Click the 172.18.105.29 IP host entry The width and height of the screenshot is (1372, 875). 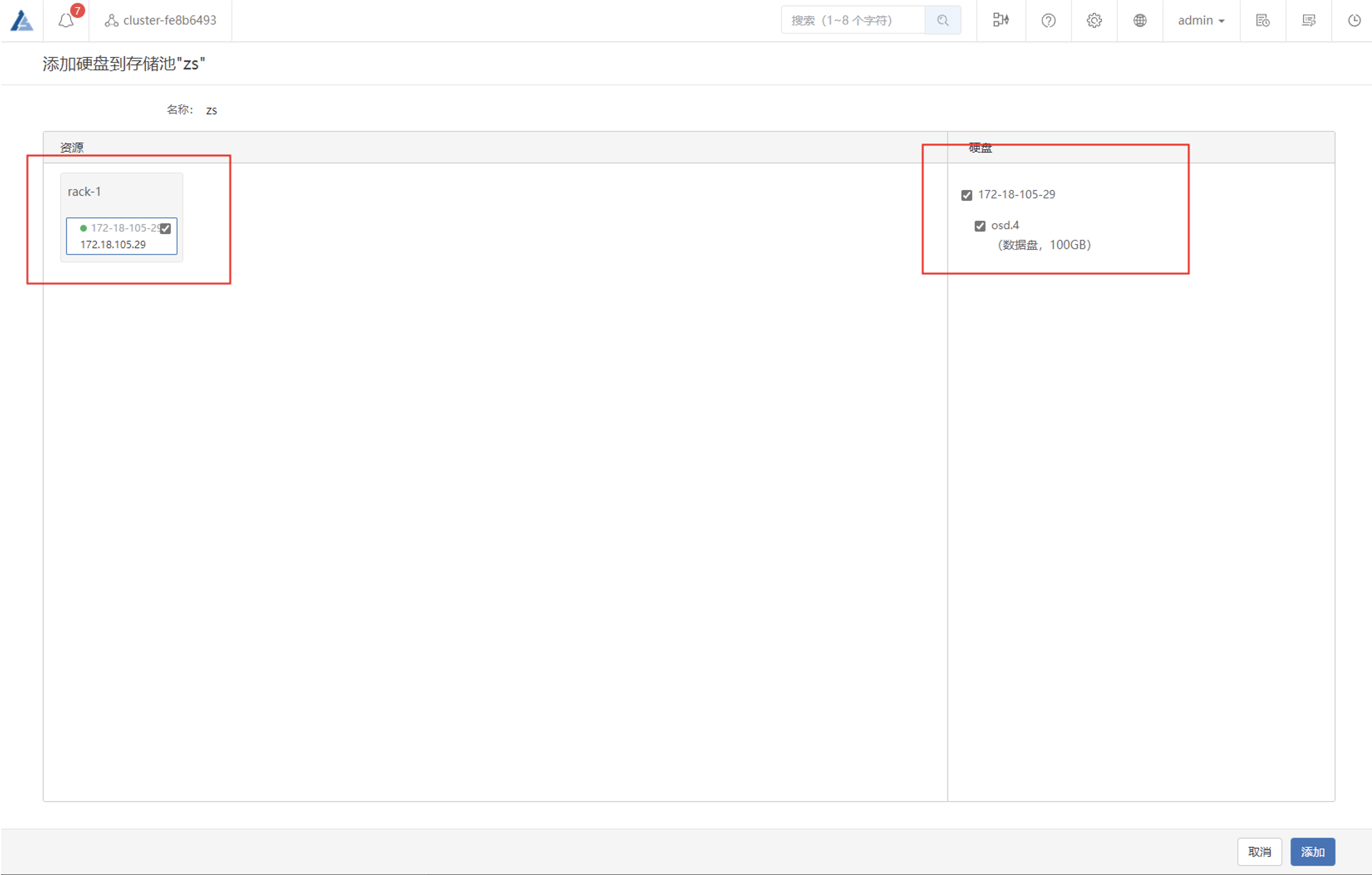[x=113, y=244]
